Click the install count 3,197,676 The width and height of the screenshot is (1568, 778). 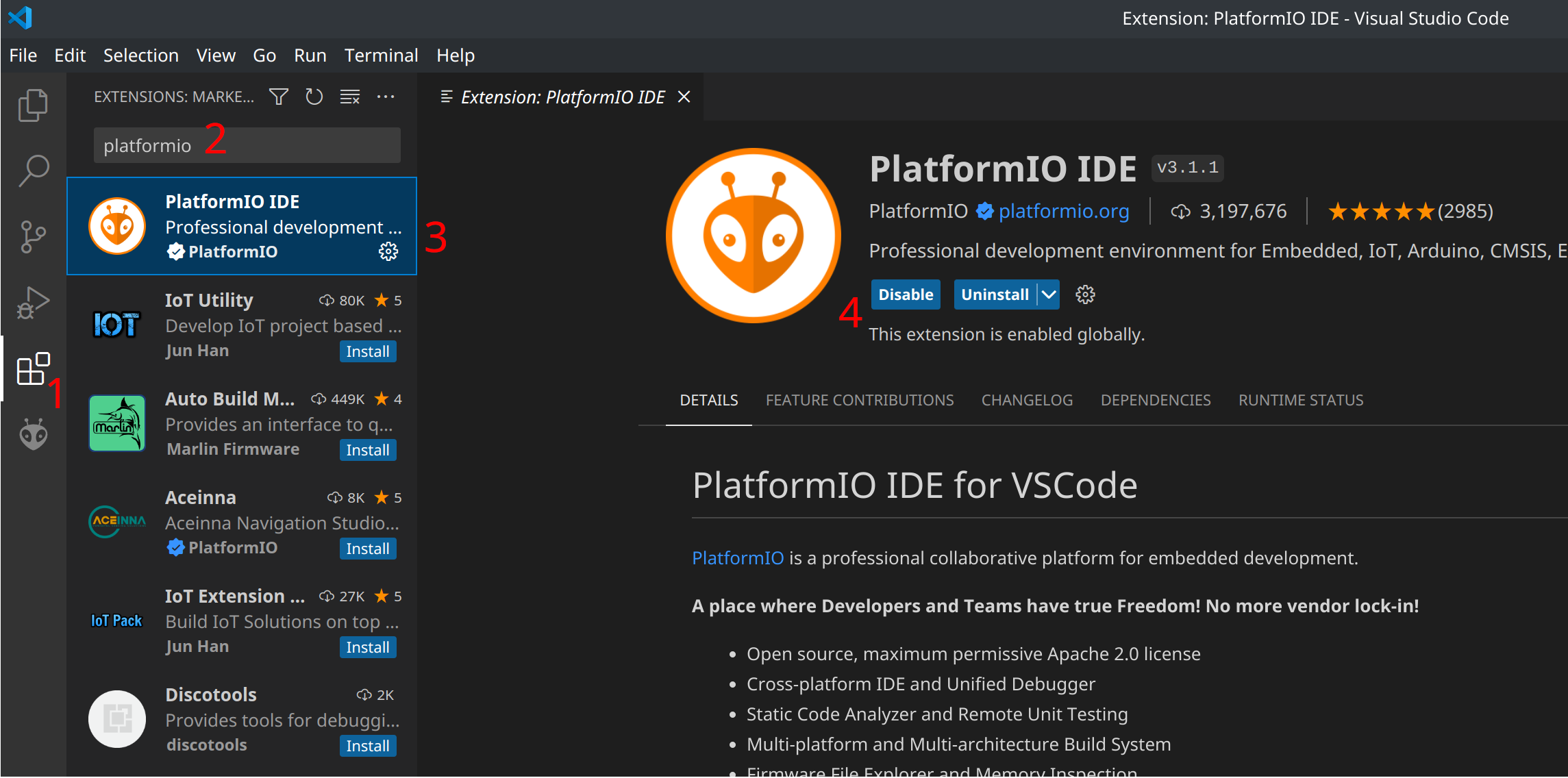pyautogui.click(x=1228, y=211)
